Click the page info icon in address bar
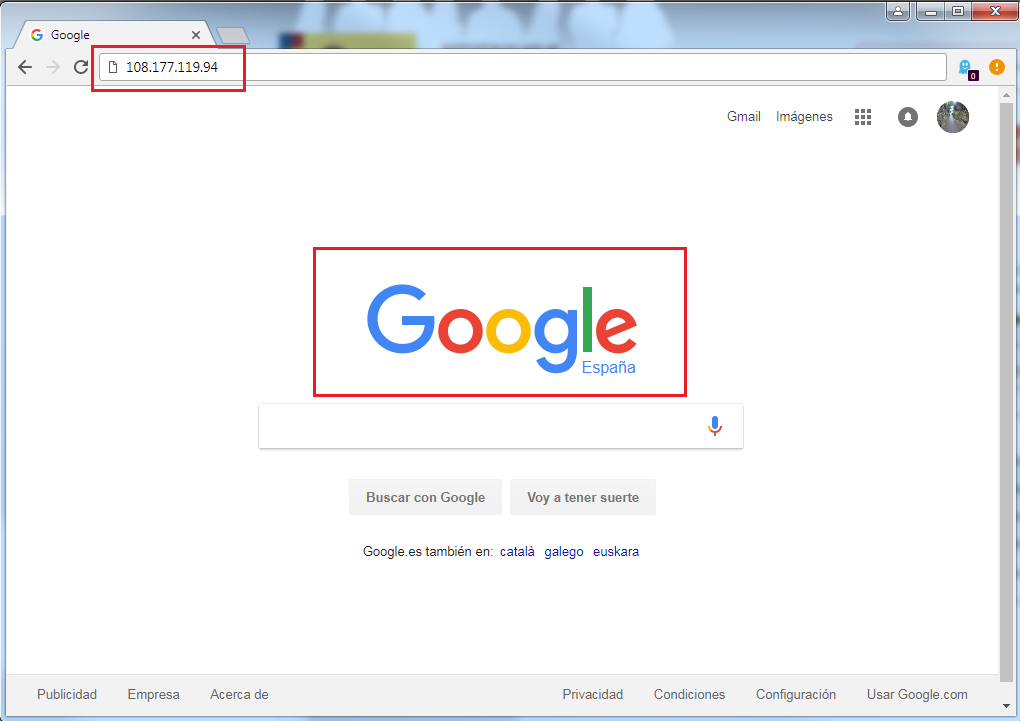 pos(113,67)
